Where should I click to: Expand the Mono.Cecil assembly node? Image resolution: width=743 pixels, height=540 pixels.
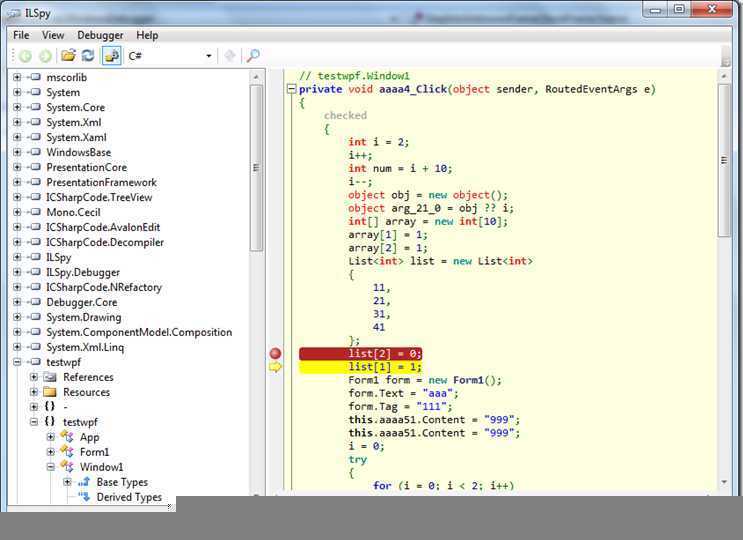click(x=17, y=212)
